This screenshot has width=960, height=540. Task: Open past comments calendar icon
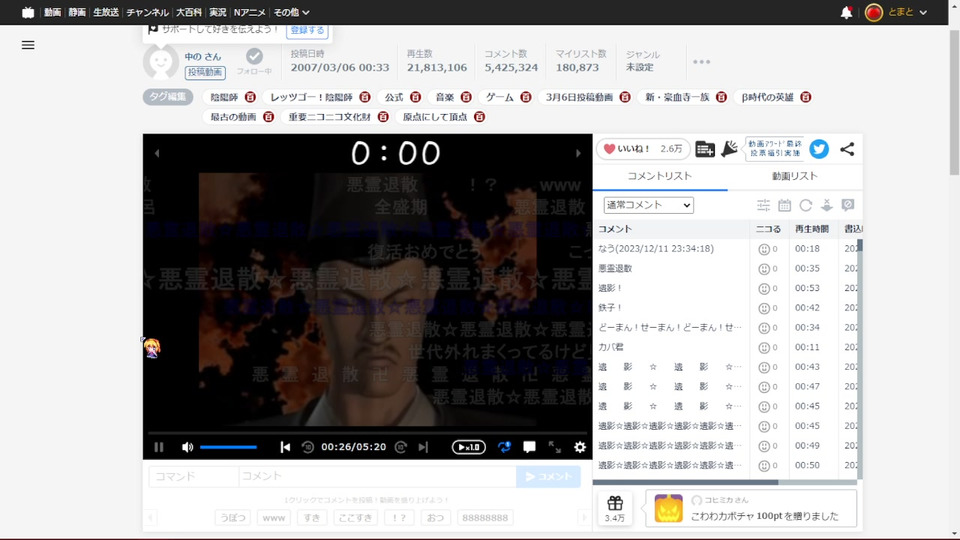784,205
